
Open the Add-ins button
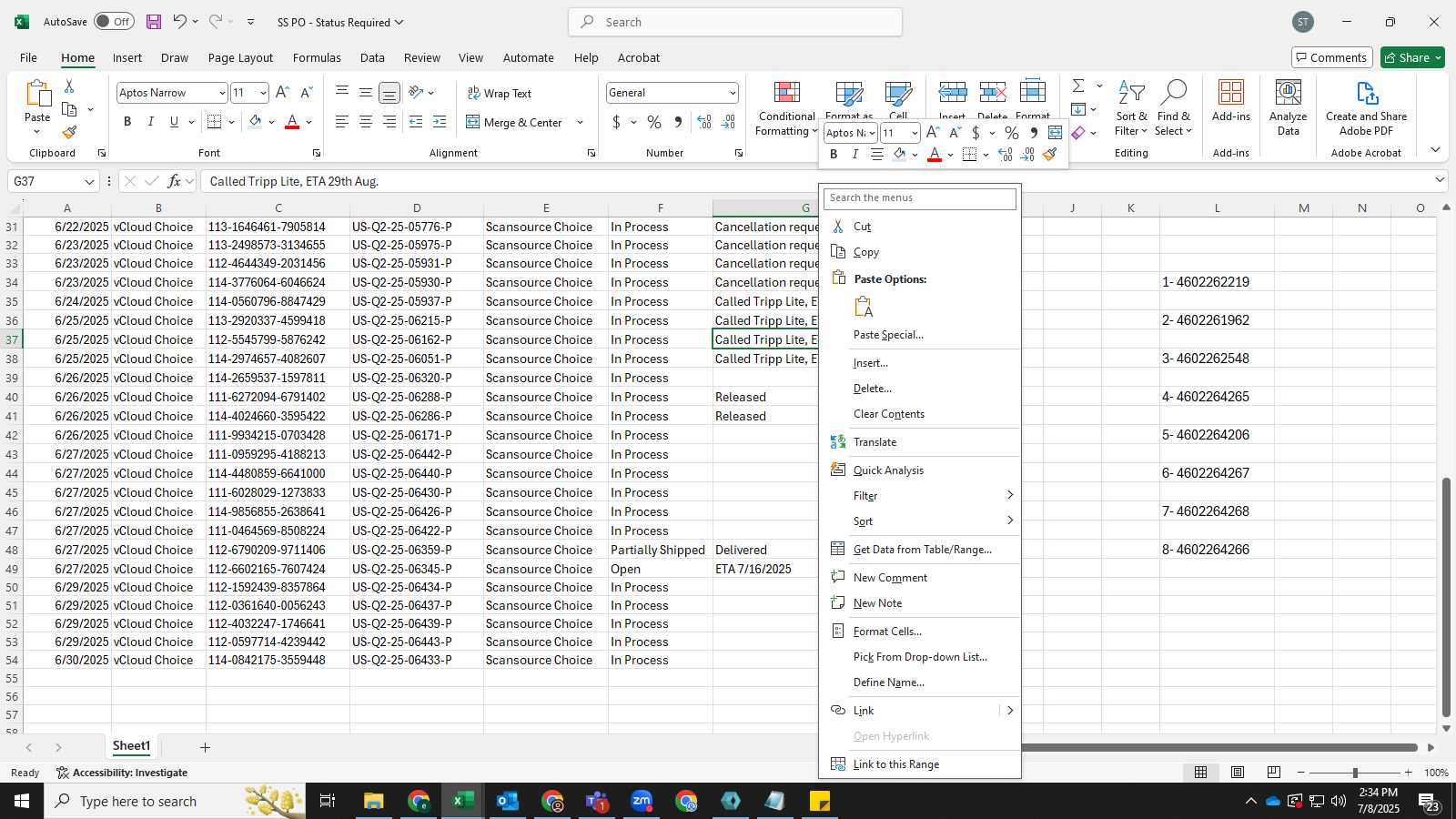(1230, 100)
